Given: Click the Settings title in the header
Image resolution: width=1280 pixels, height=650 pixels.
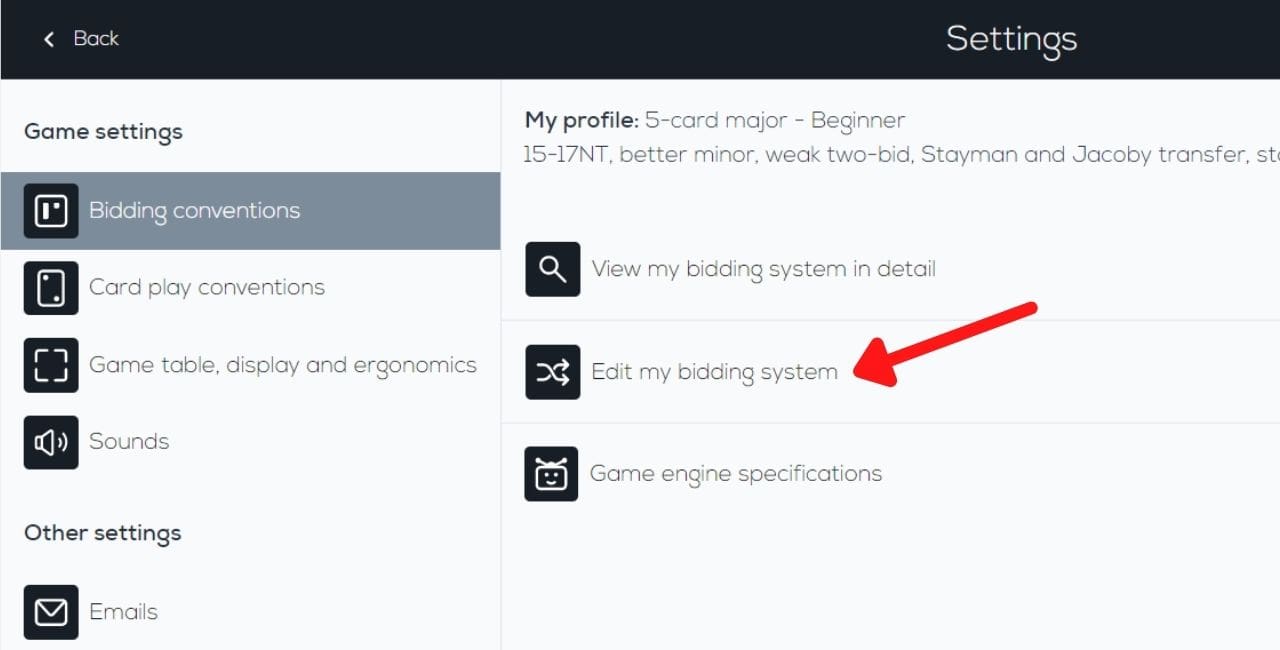Looking at the screenshot, I should (x=1011, y=39).
